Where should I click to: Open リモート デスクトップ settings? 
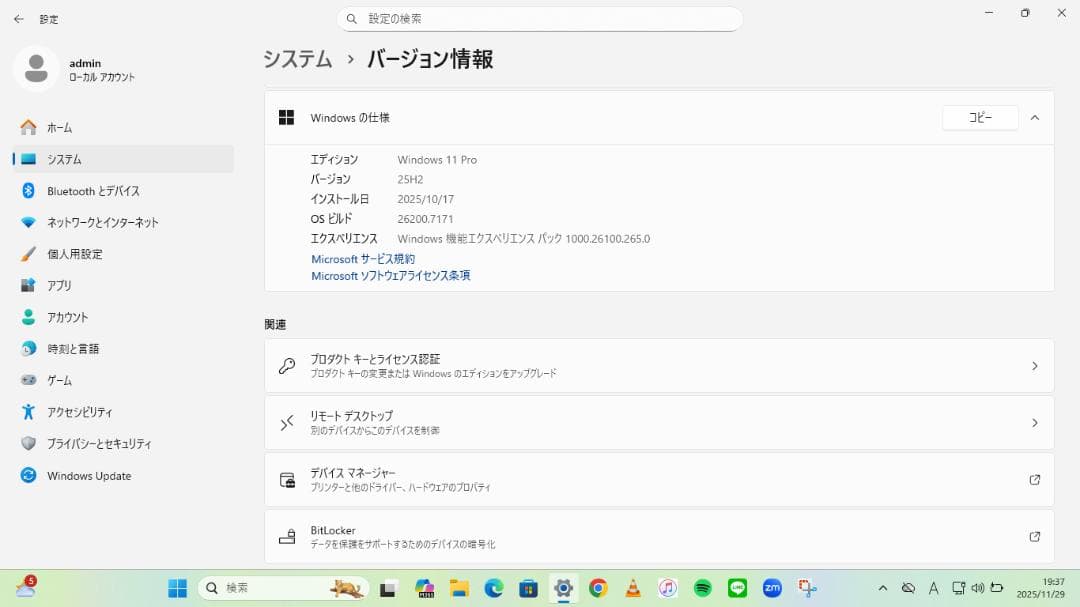pos(659,423)
